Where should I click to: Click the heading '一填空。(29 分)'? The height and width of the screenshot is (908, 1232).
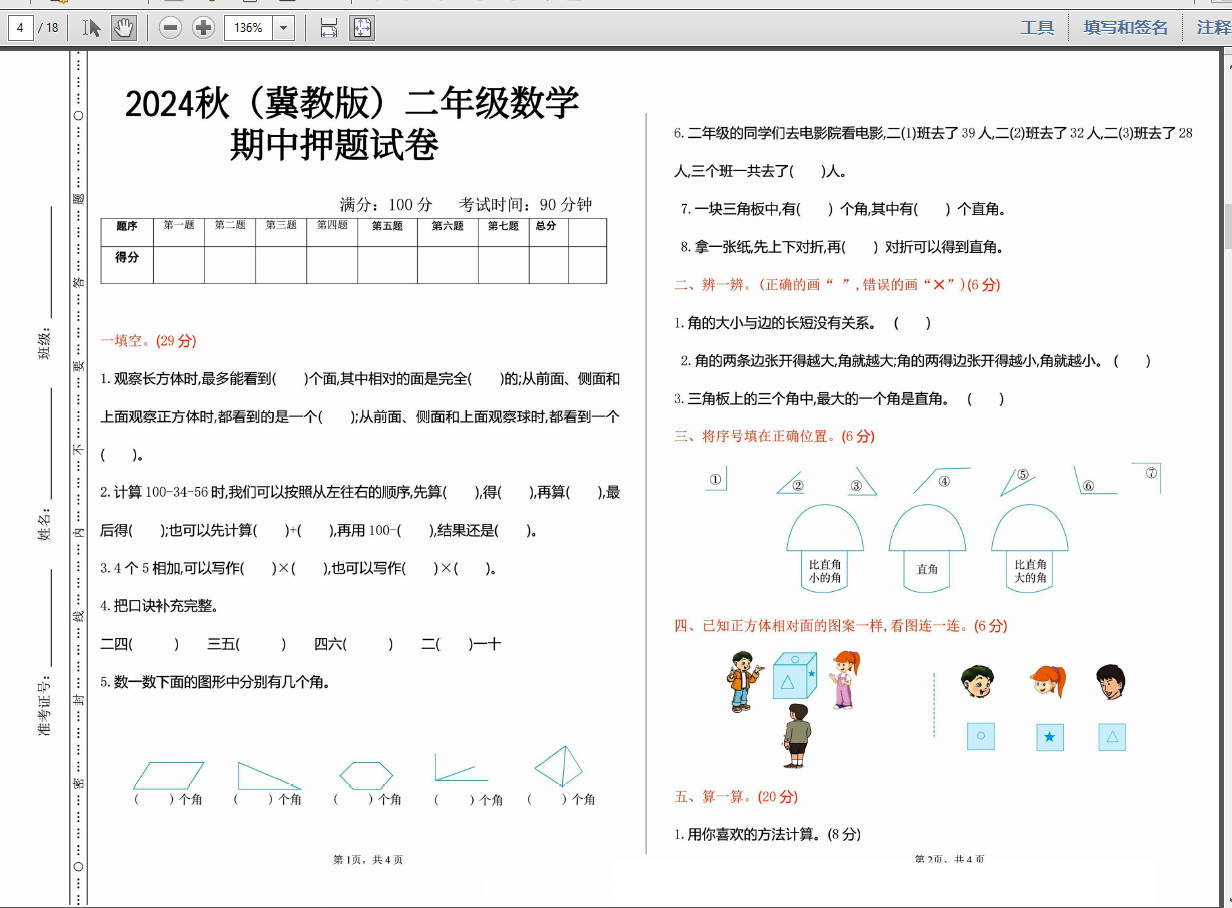point(149,341)
